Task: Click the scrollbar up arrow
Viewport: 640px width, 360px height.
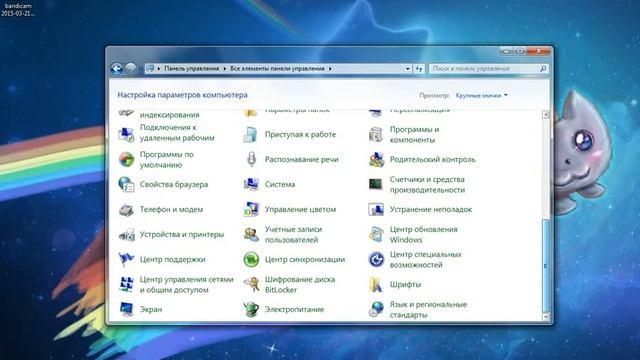Action: point(546,115)
